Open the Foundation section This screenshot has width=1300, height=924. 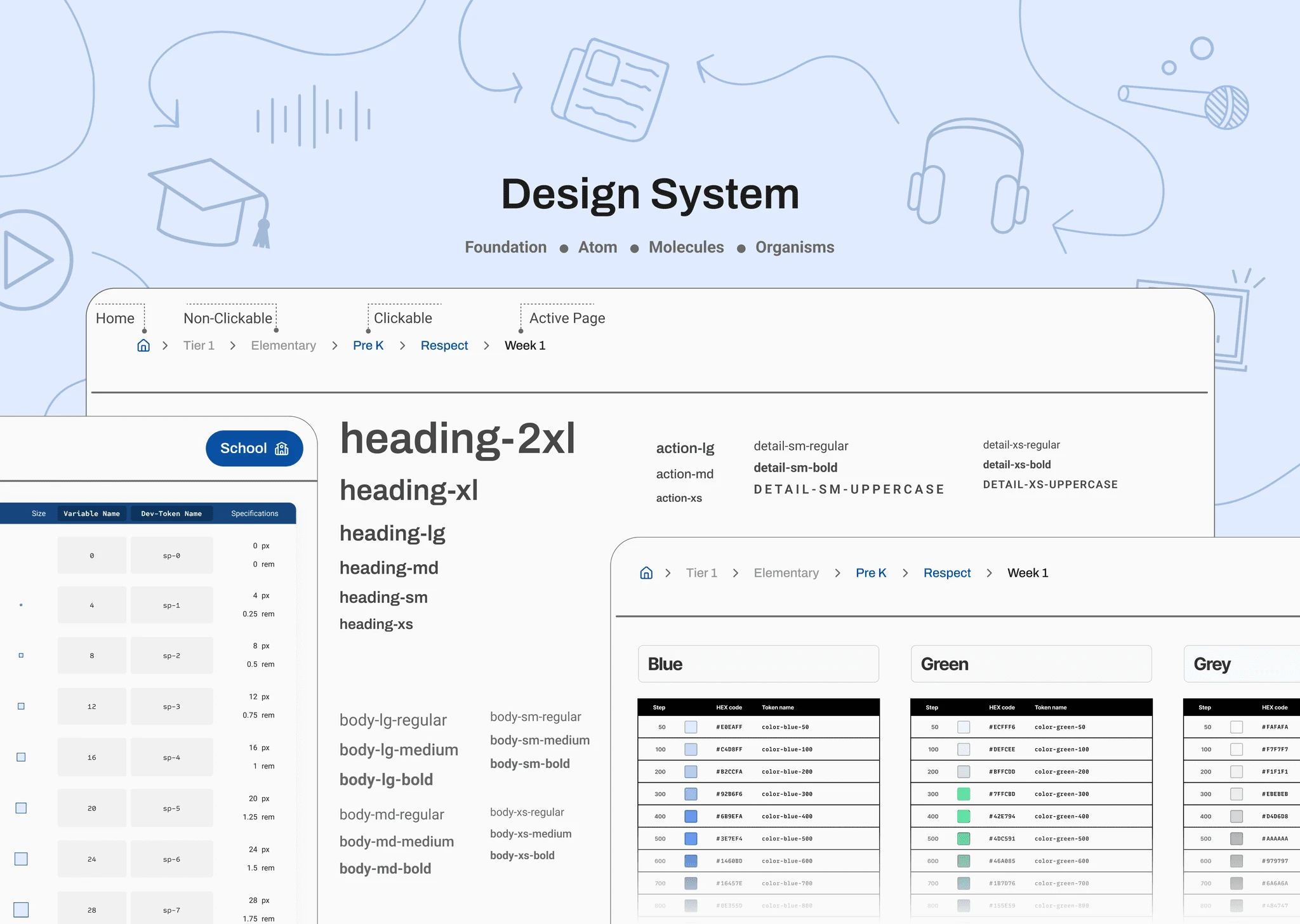pos(505,247)
